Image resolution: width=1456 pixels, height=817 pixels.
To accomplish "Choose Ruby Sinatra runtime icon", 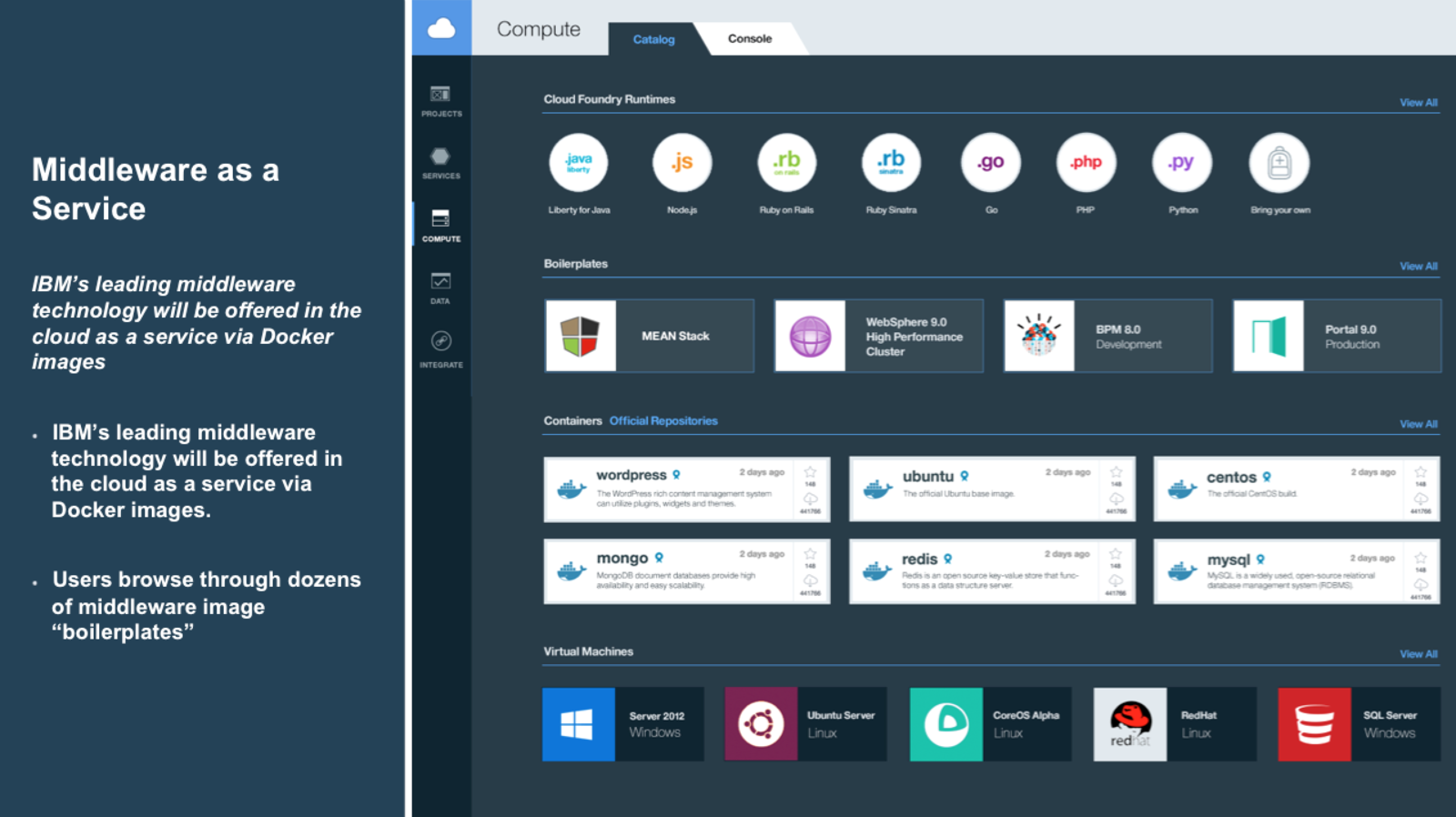I will coord(891,163).
